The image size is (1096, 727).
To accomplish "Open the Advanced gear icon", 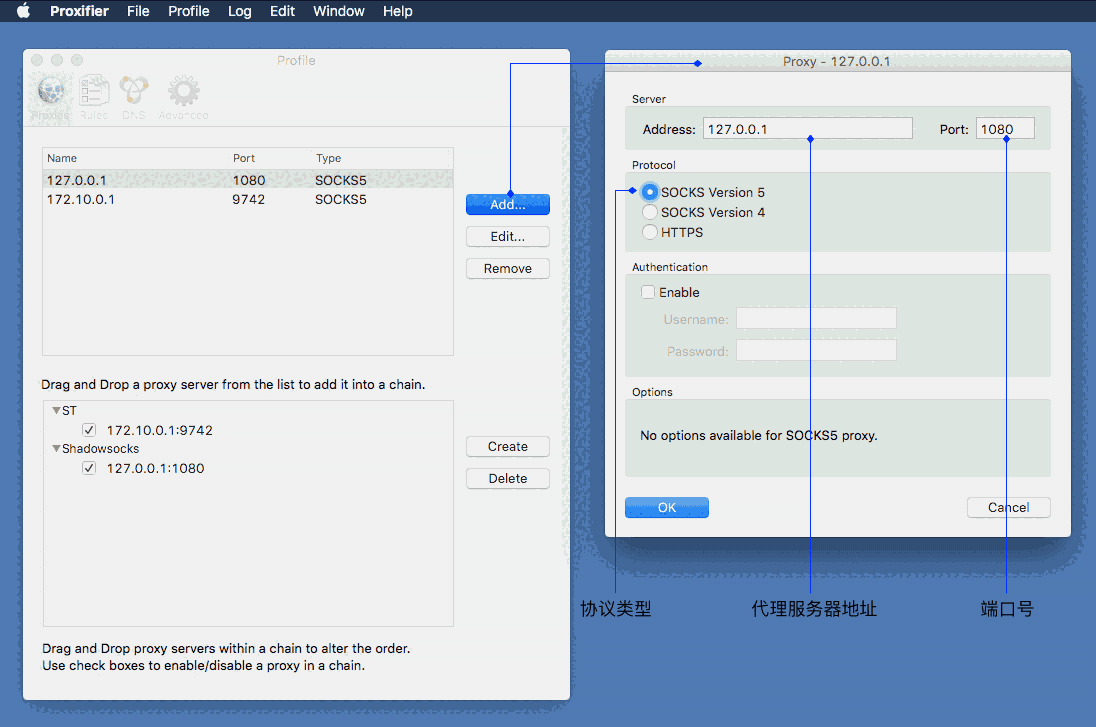I will point(183,94).
